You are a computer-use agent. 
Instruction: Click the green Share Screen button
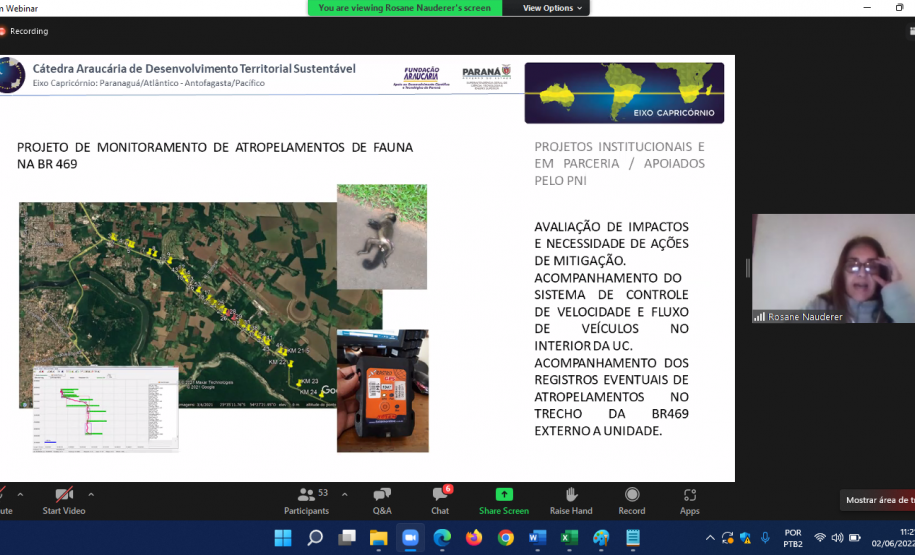click(x=503, y=500)
